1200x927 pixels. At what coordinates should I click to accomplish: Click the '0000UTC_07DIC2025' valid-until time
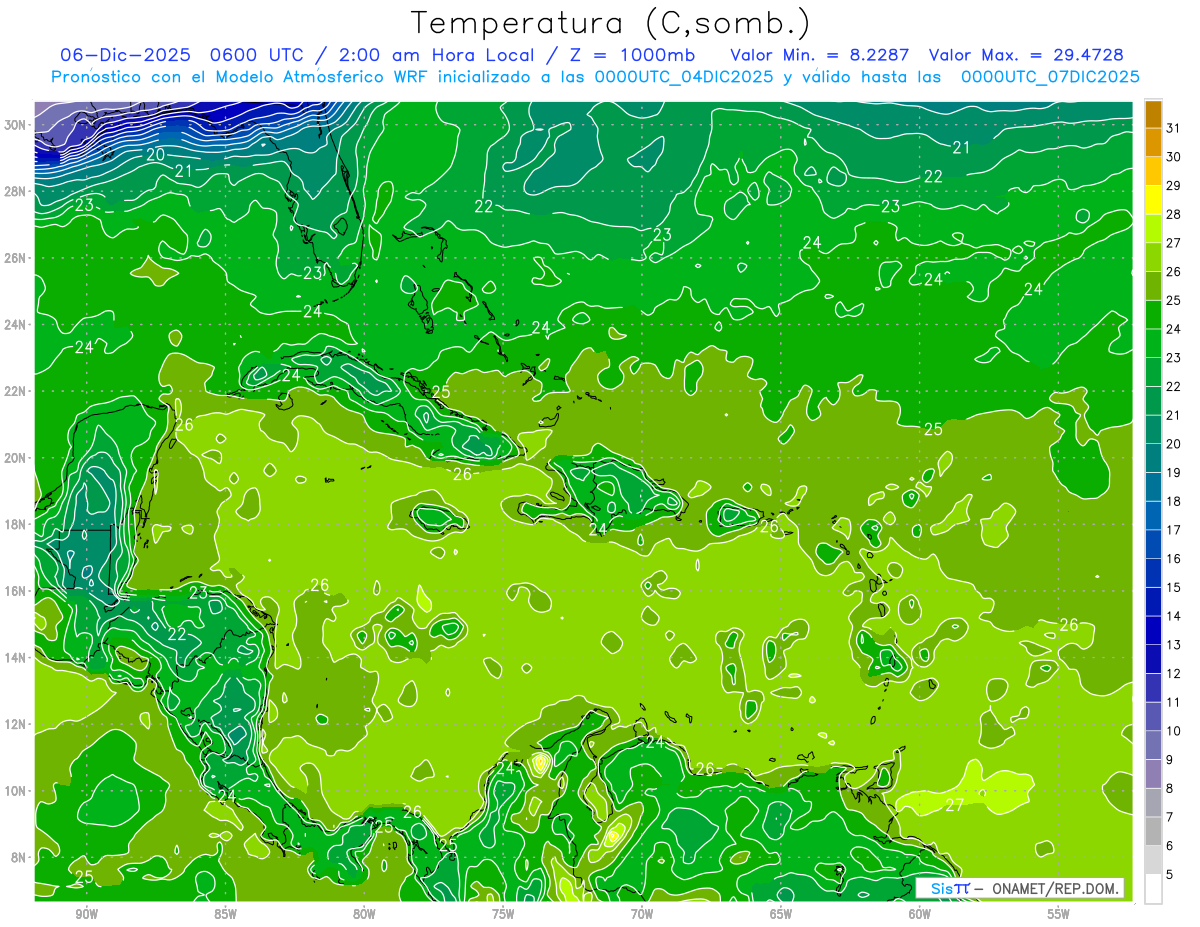[1050, 77]
